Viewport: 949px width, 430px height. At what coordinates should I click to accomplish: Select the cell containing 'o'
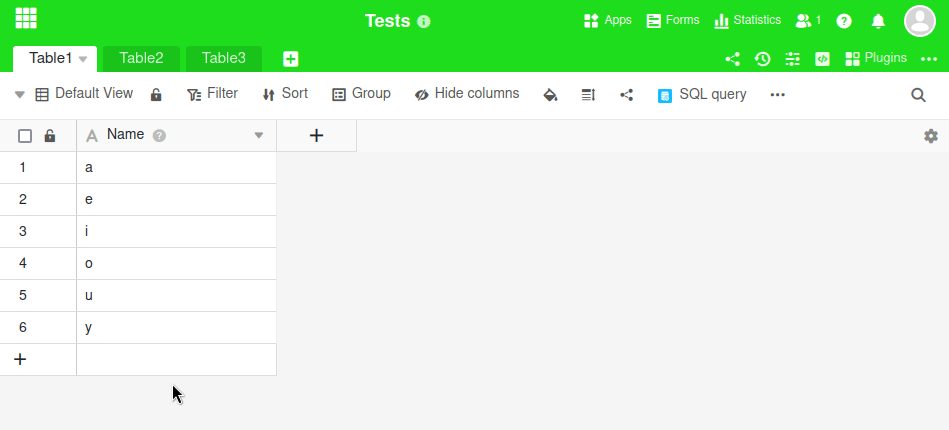176,263
